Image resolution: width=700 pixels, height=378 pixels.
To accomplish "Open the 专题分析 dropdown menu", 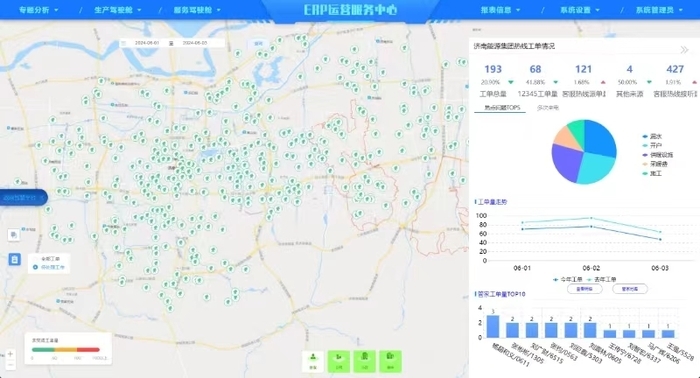I will 38,10.
